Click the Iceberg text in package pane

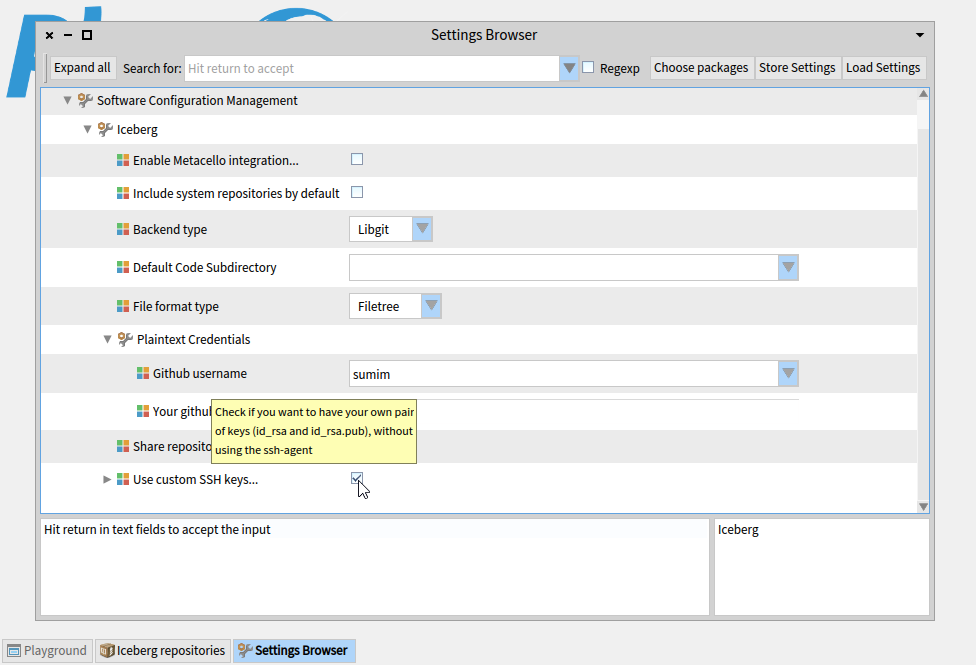tap(738, 530)
